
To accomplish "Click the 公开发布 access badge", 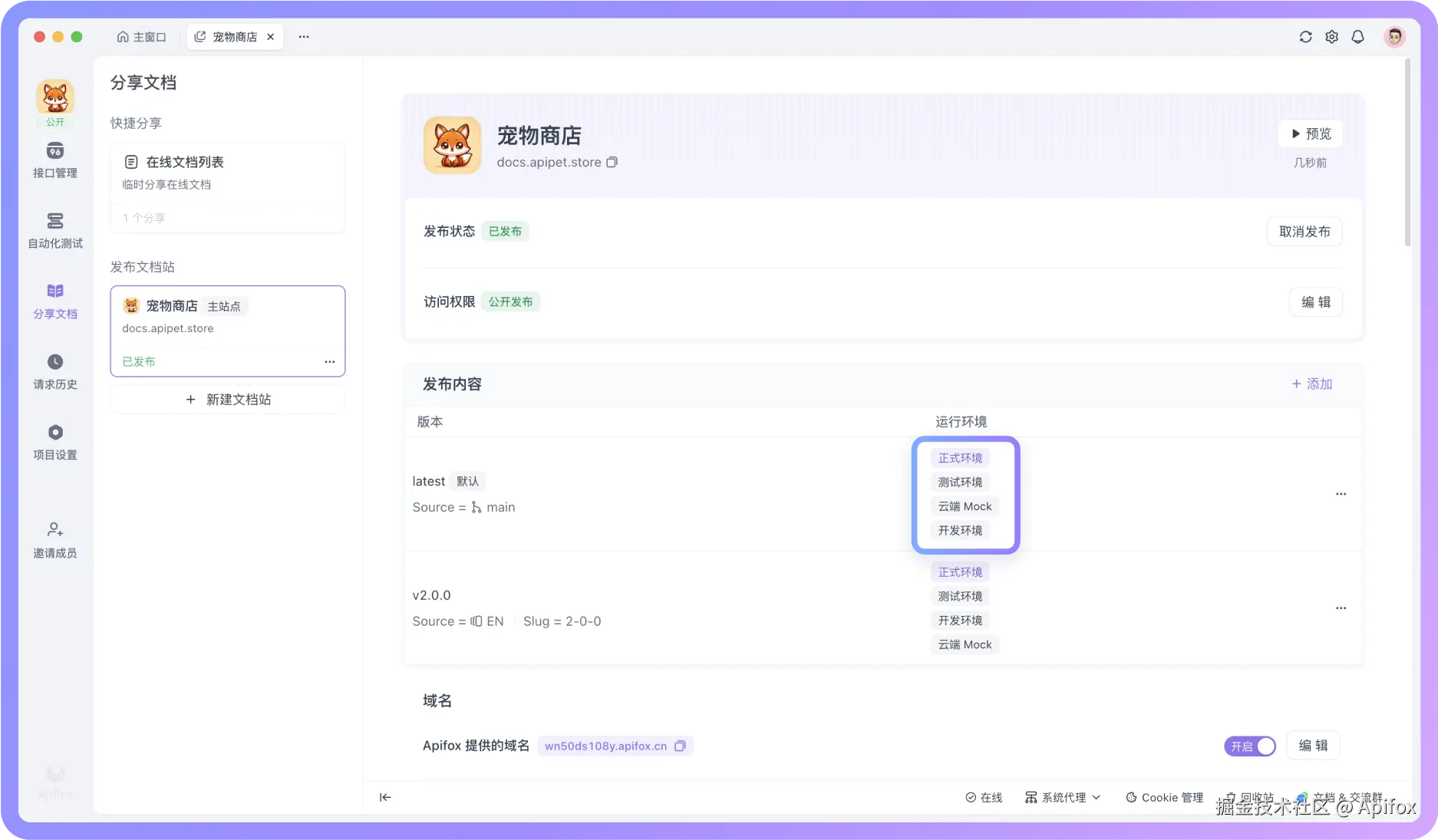I will click(x=510, y=302).
